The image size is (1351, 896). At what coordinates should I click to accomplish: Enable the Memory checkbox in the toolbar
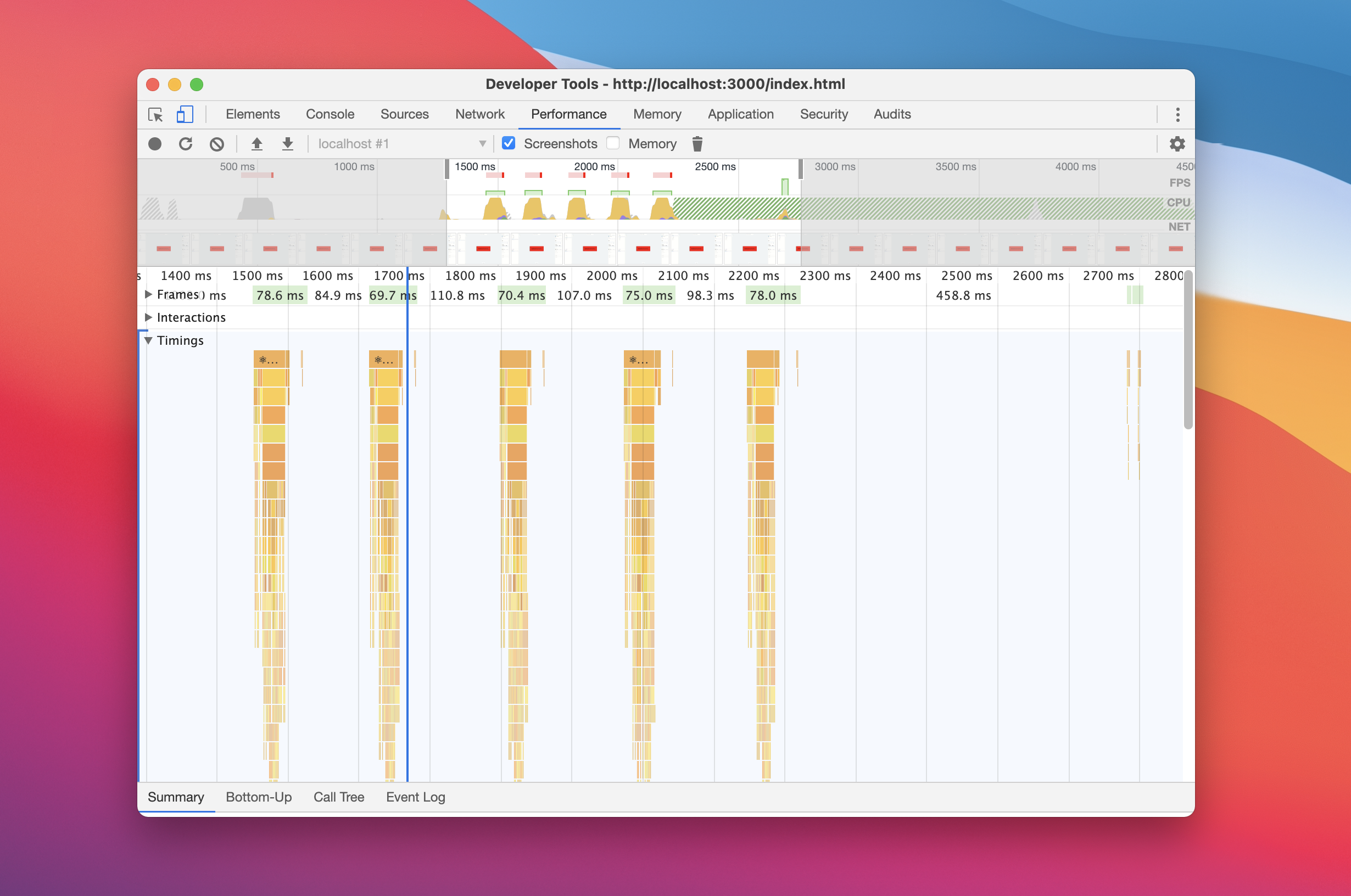point(613,143)
